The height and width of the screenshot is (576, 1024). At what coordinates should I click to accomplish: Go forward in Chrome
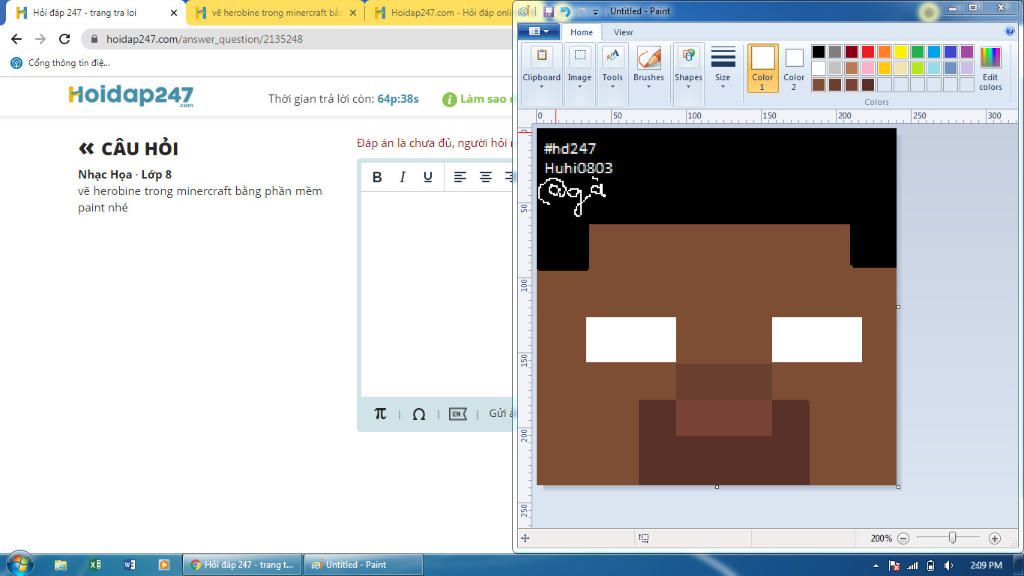point(40,39)
